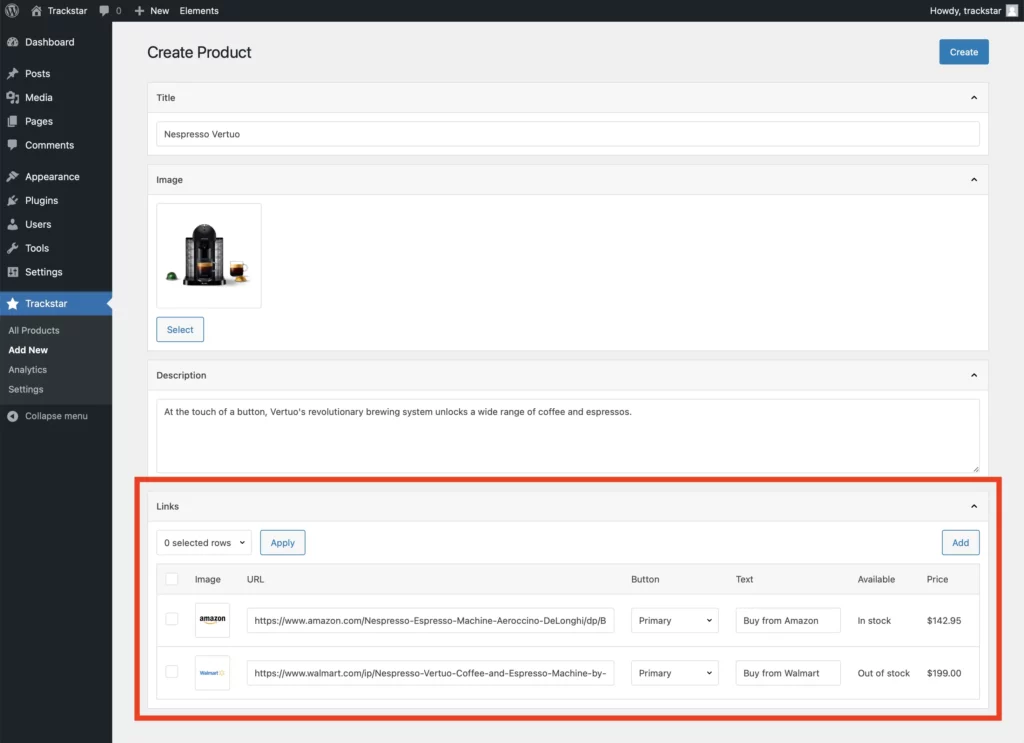Focus the Amazon URL input field
The image size is (1024, 743).
coord(430,620)
